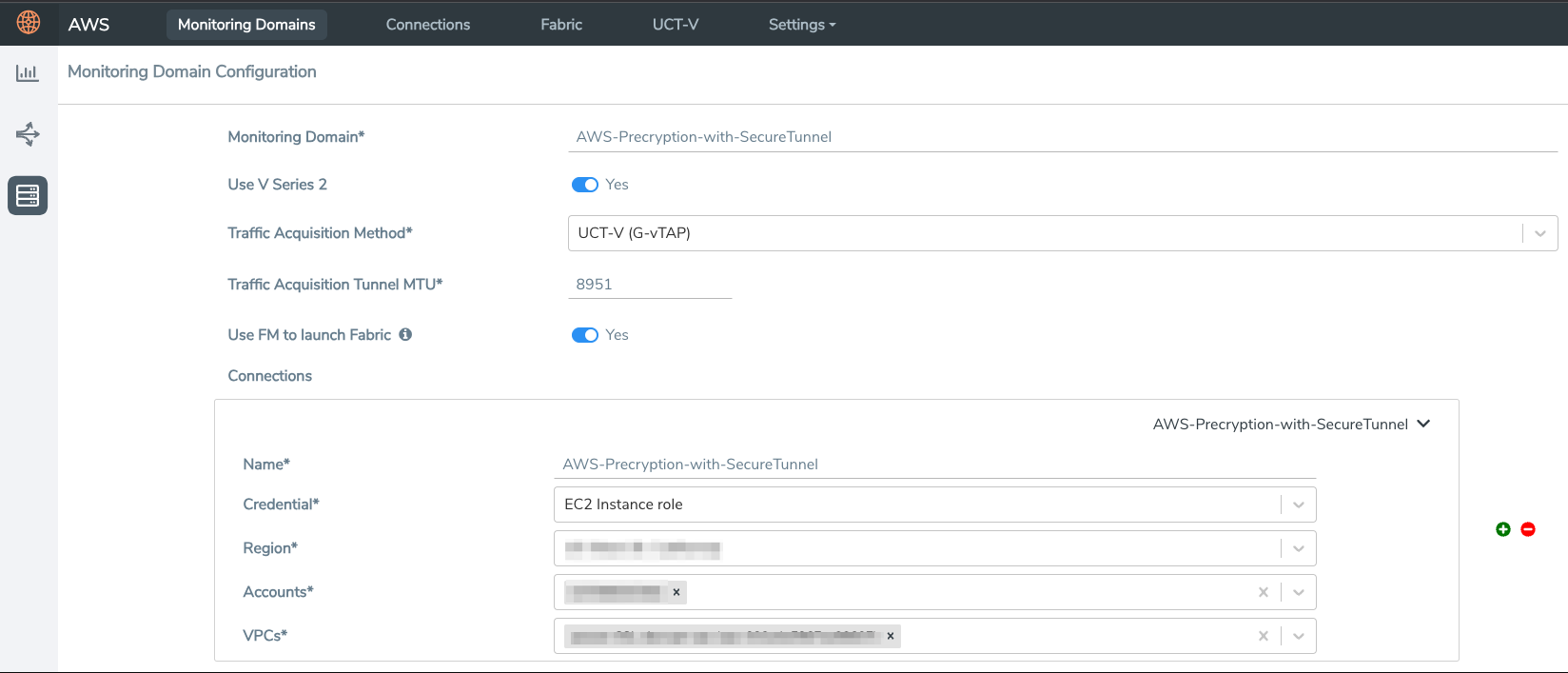Open the Settings menu
The width and height of the screenshot is (1568, 673).
click(802, 25)
